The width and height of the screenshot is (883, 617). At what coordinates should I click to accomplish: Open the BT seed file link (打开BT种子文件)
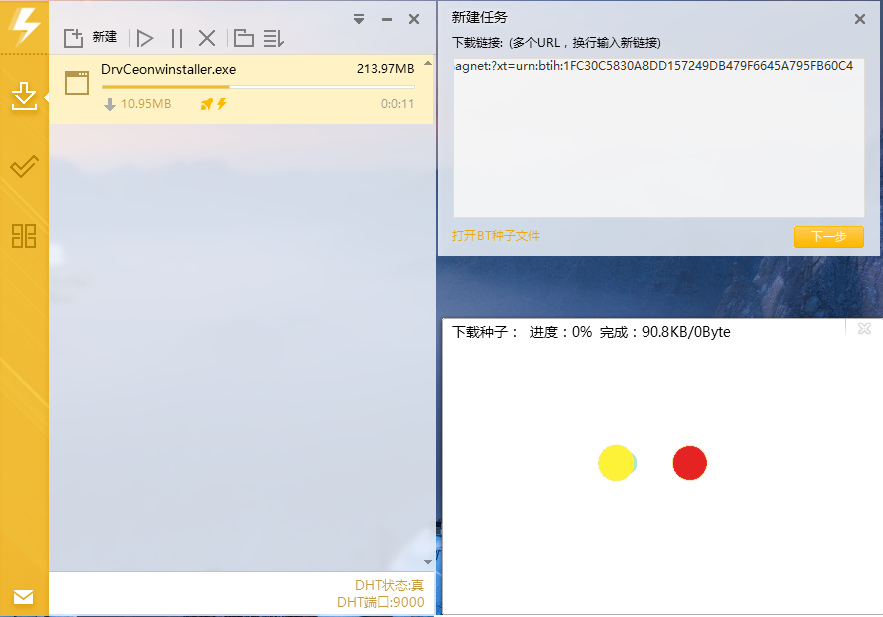(x=496, y=236)
